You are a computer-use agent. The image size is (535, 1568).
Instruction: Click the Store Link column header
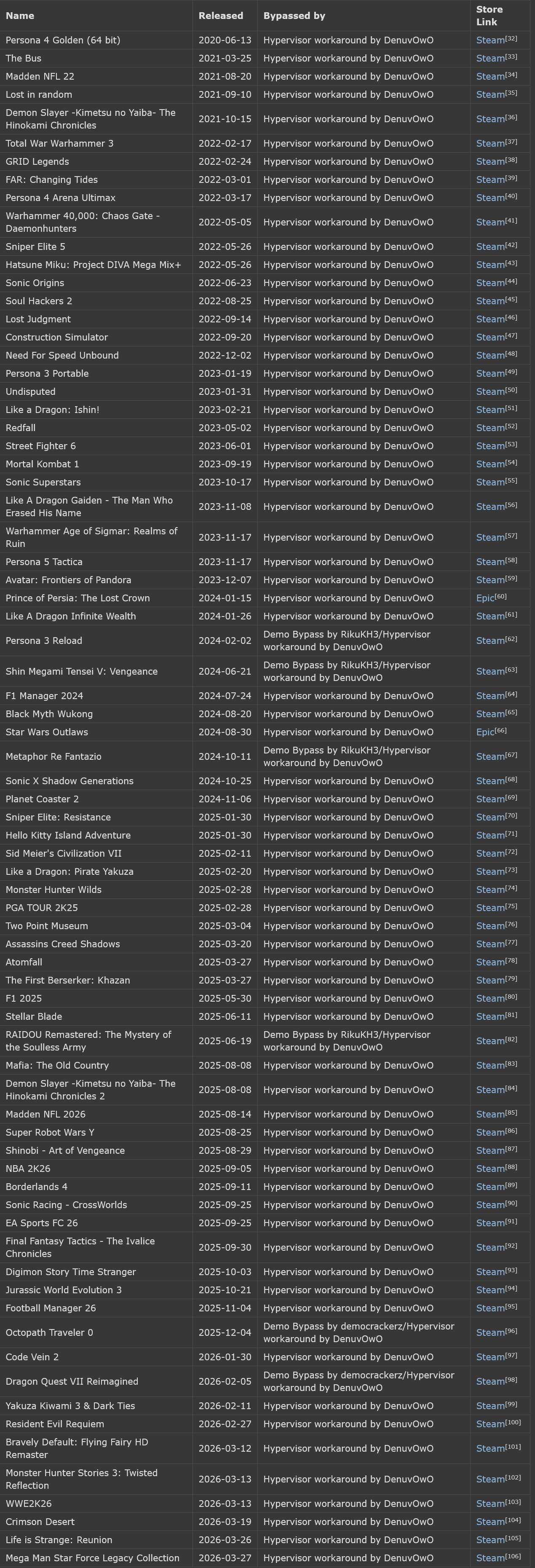tap(500, 16)
